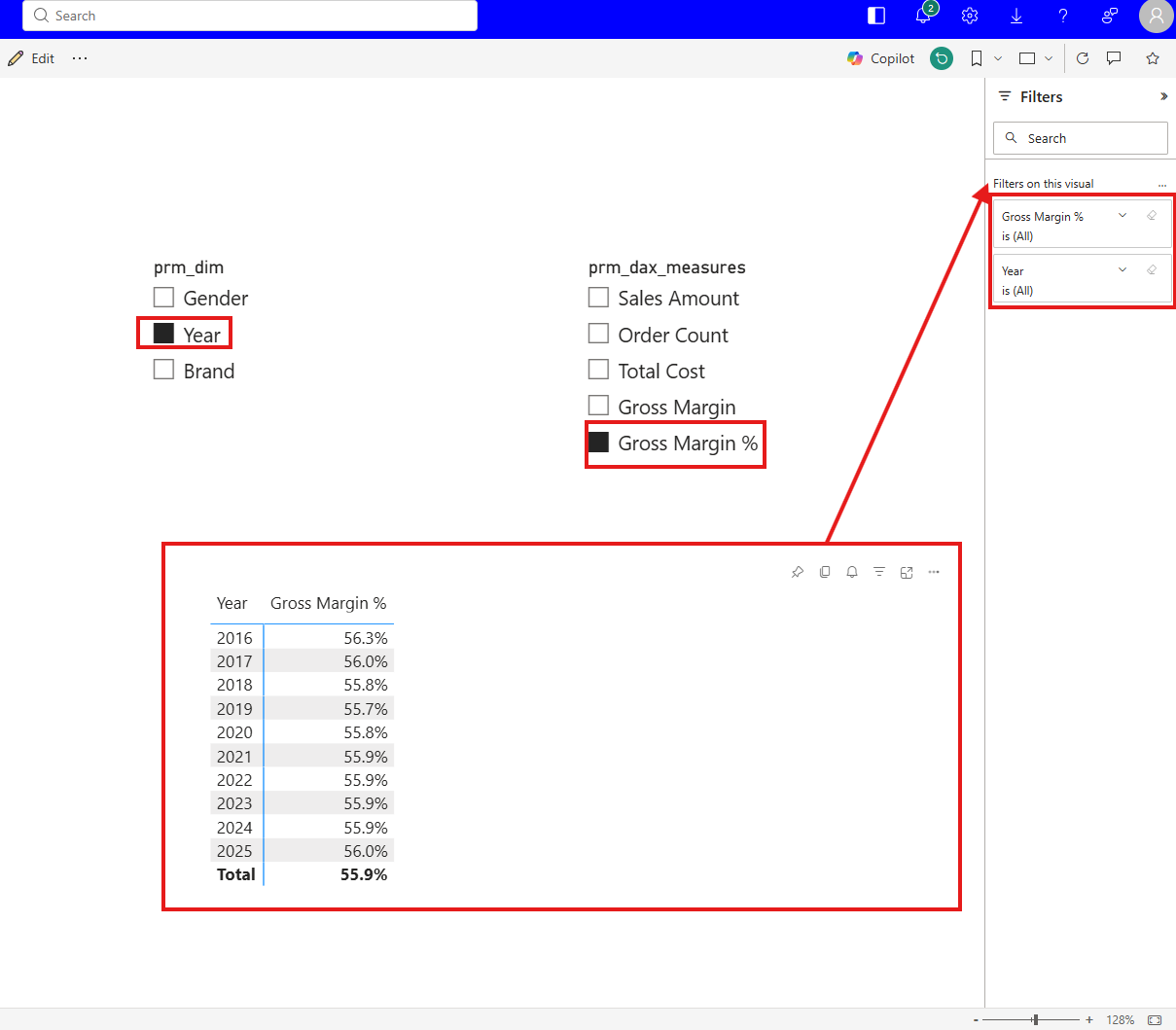Open the user account avatar
The width and height of the screenshot is (1176, 1030).
tap(1156, 16)
